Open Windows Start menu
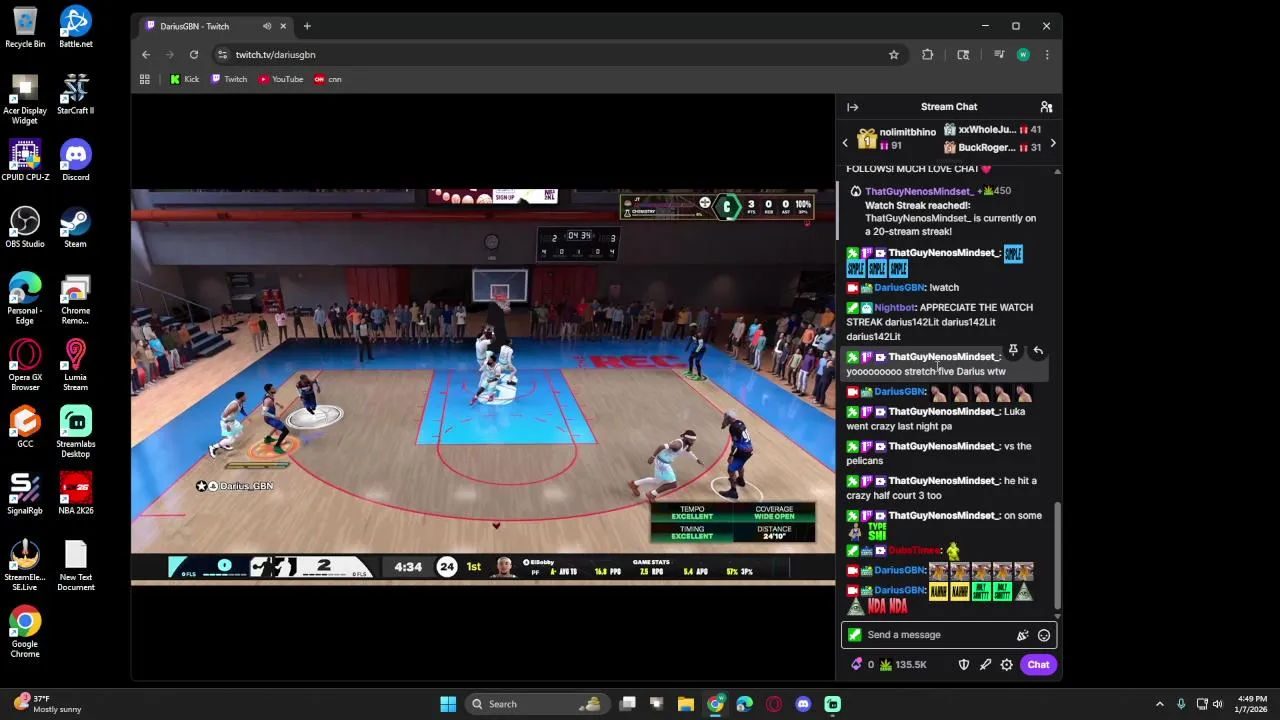 pos(448,704)
